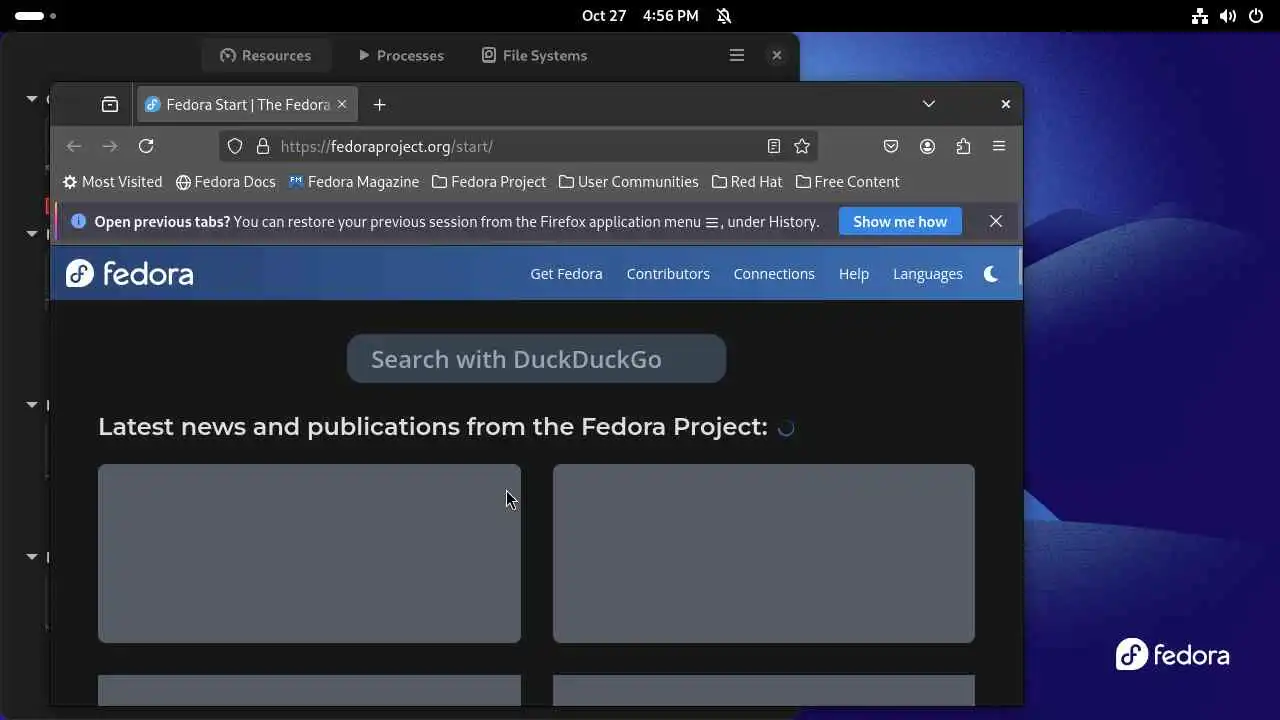
Task: Click the Fedora logo in page header
Action: point(129,273)
